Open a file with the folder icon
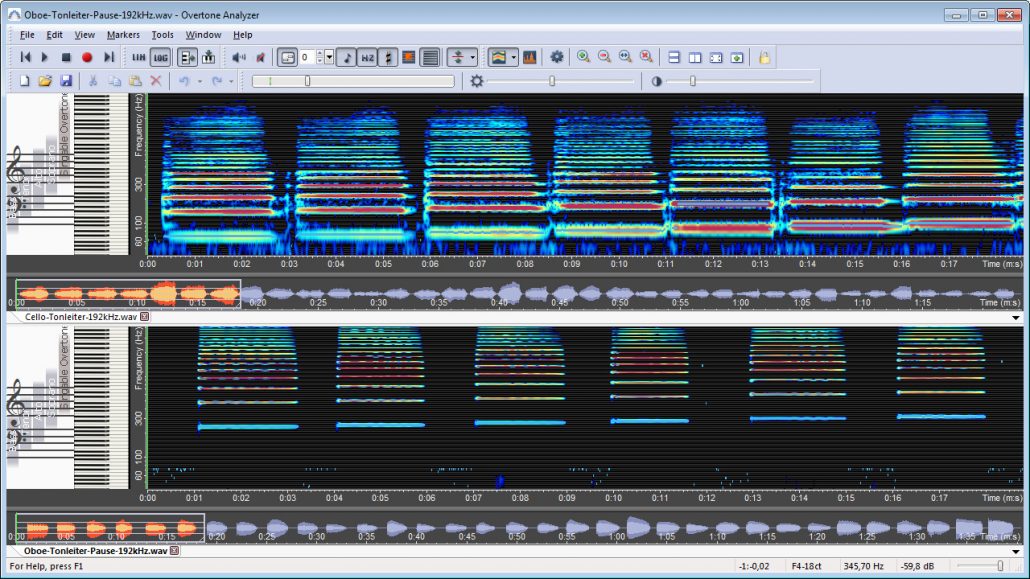The width and height of the screenshot is (1030, 579). tap(45, 81)
